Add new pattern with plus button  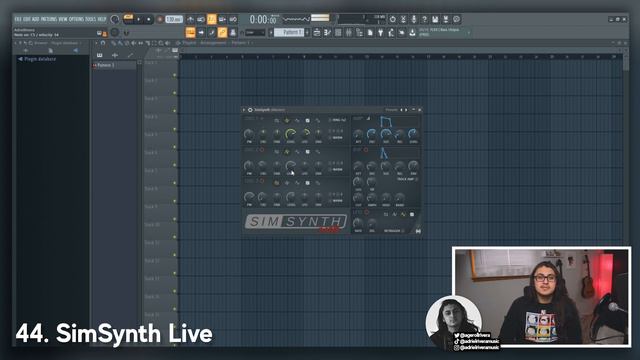(x=307, y=32)
